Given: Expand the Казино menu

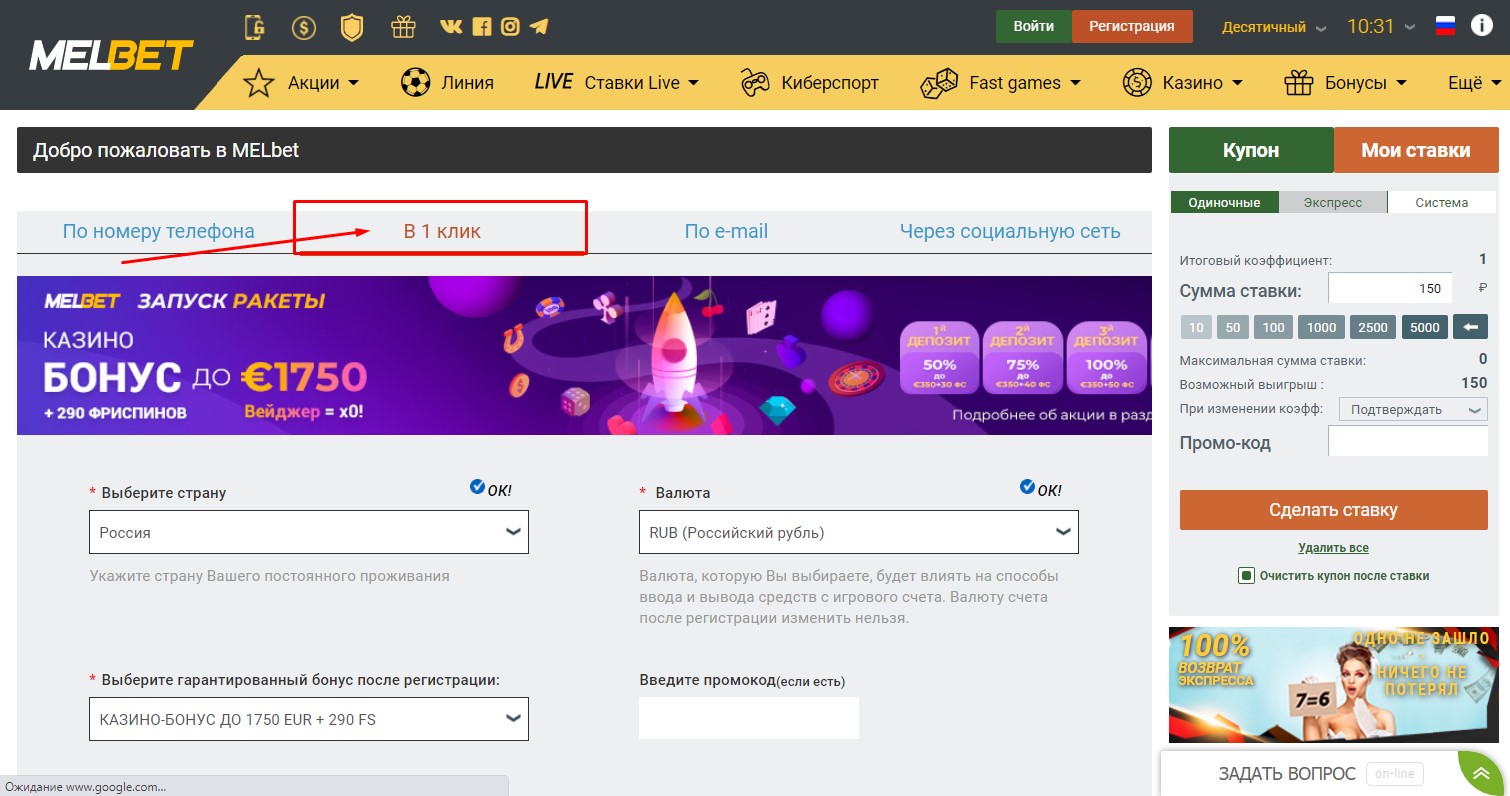Looking at the screenshot, I should coord(1202,83).
